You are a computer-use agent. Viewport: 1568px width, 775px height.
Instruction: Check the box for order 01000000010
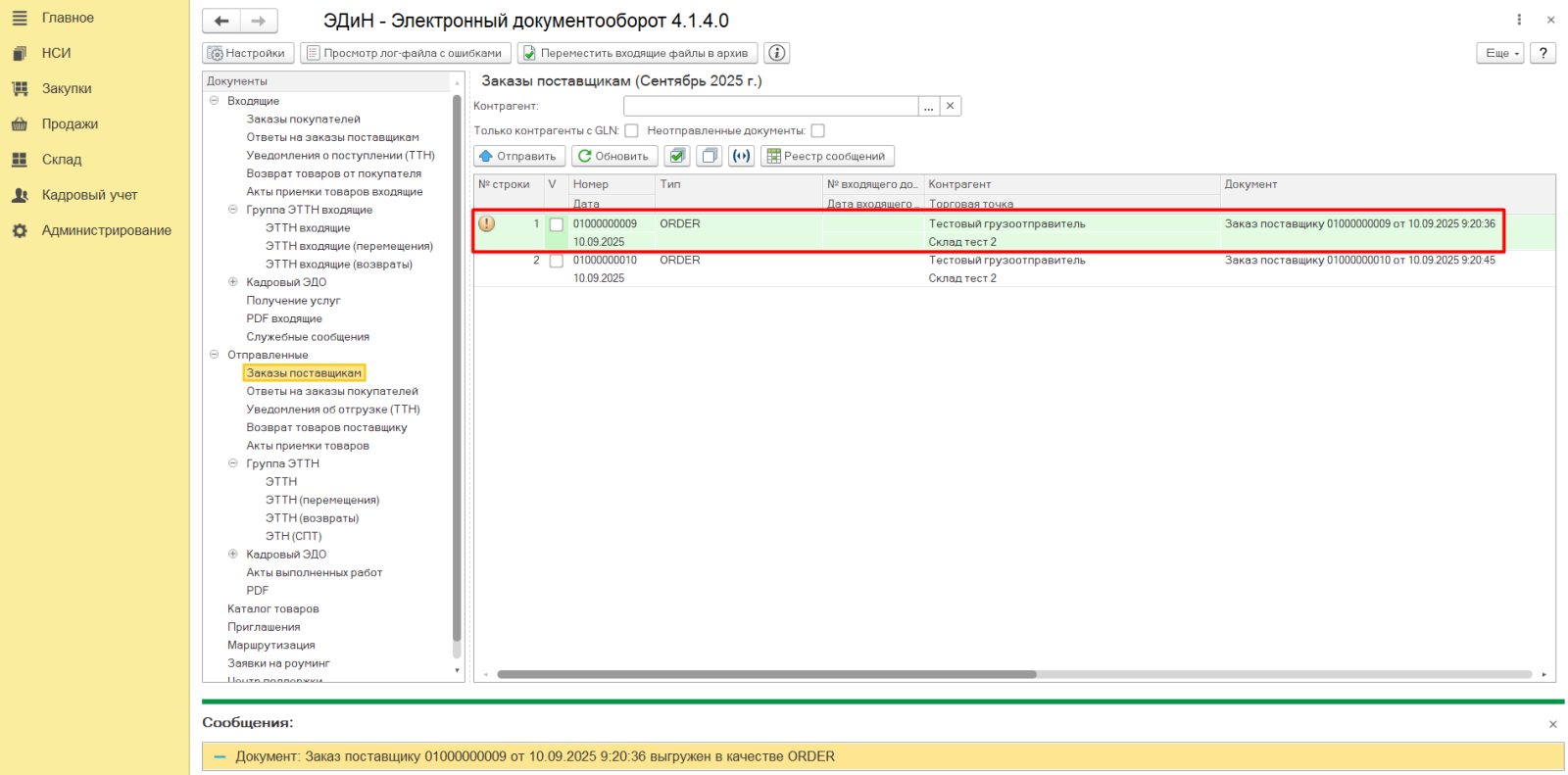(x=556, y=261)
